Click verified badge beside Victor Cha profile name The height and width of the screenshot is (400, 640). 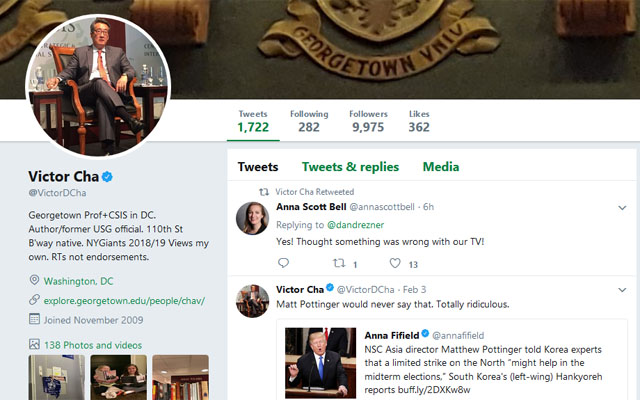click(108, 177)
